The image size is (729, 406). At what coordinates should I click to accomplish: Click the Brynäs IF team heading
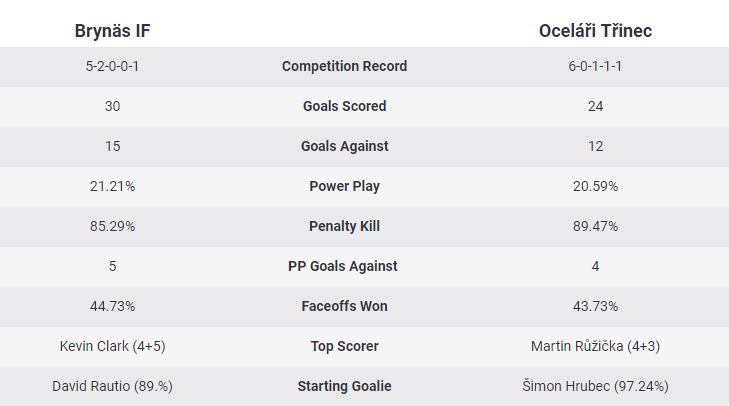click(112, 31)
